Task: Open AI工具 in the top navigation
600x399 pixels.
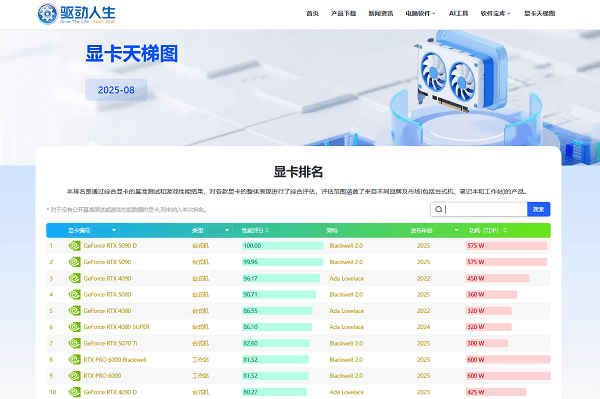Action: pos(458,13)
